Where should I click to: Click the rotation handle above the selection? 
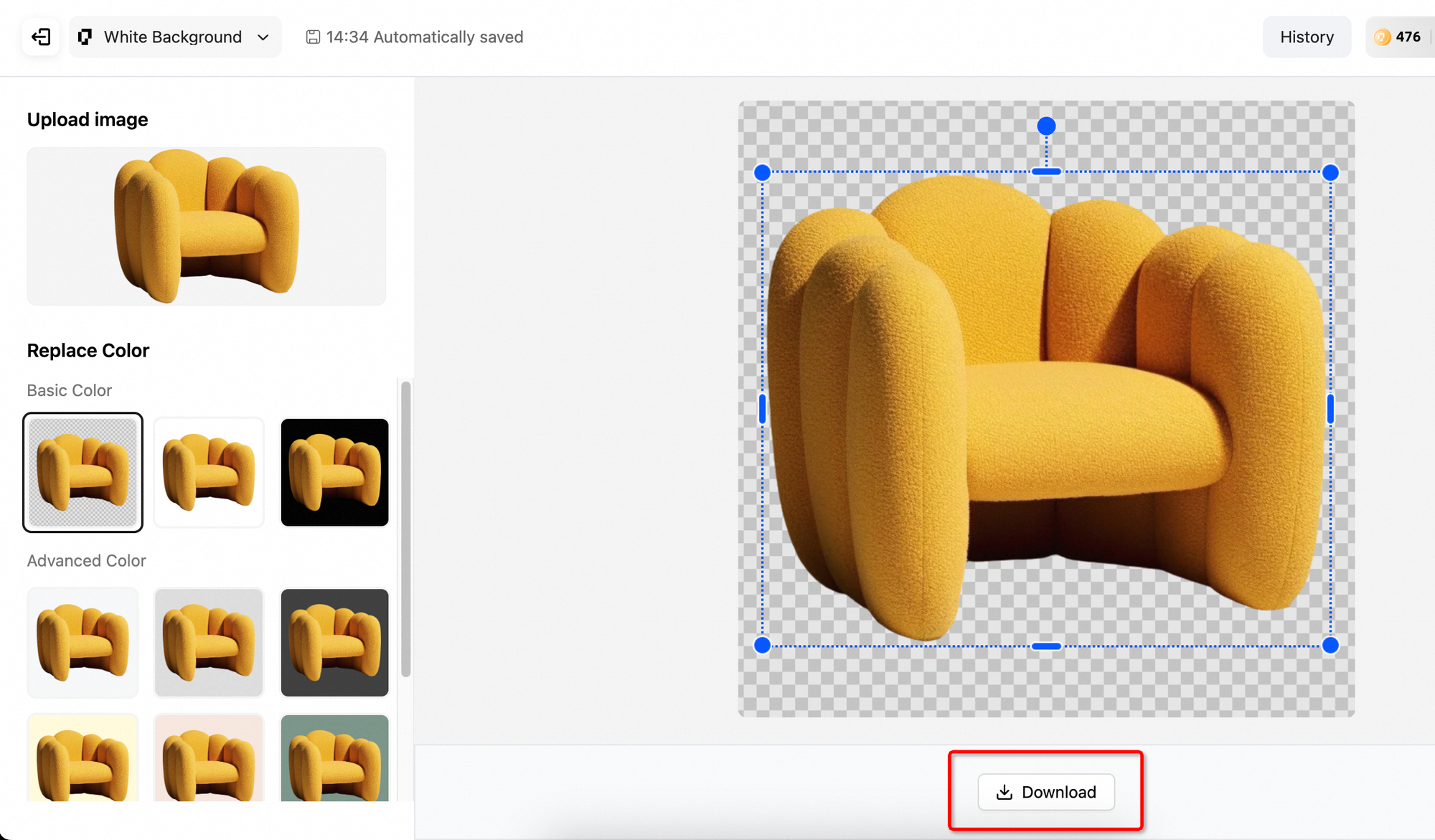pyautogui.click(x=1046, y=126)
